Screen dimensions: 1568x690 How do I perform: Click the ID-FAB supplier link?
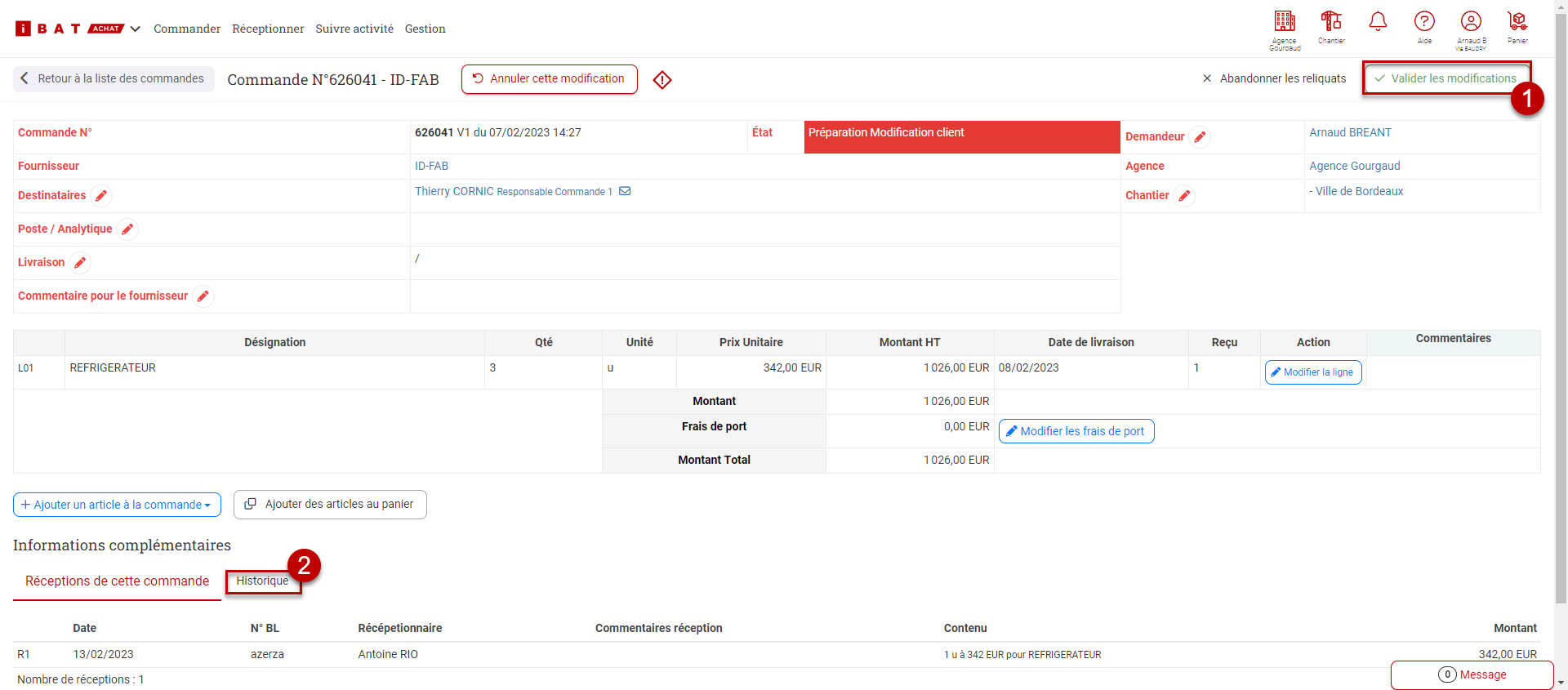click(x=431, y=166)
